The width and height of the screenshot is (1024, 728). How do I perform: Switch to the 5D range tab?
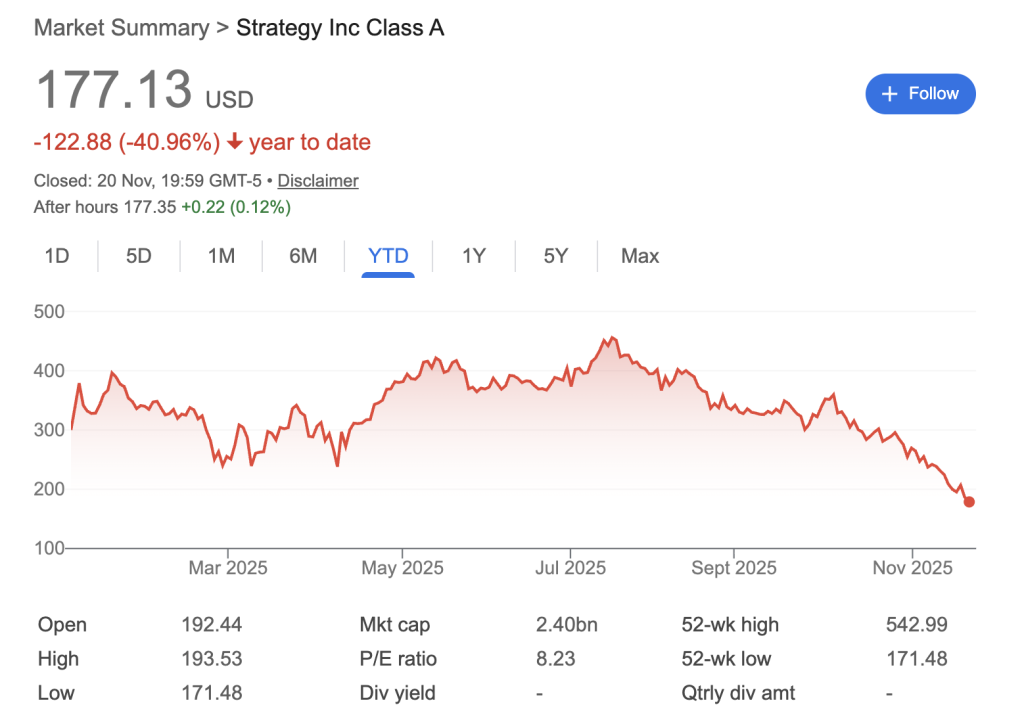tap(139, 256)
